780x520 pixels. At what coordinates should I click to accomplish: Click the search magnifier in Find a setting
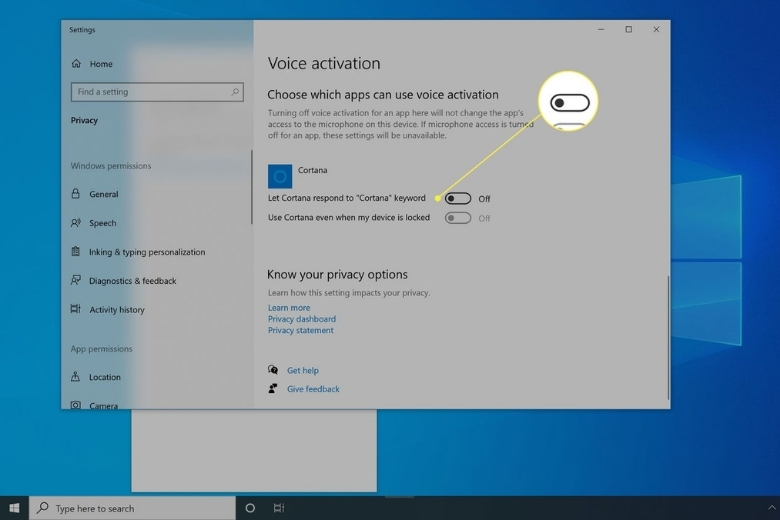tap(235, 92)
